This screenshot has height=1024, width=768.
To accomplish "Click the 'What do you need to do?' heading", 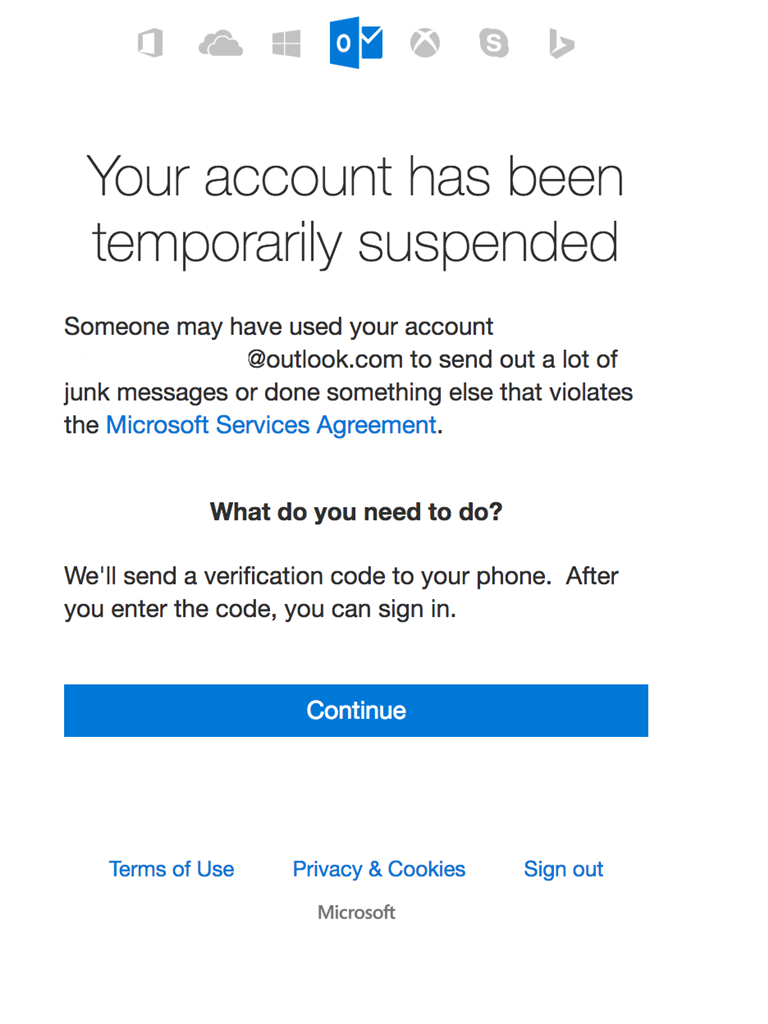I will (x=356, y=511).
